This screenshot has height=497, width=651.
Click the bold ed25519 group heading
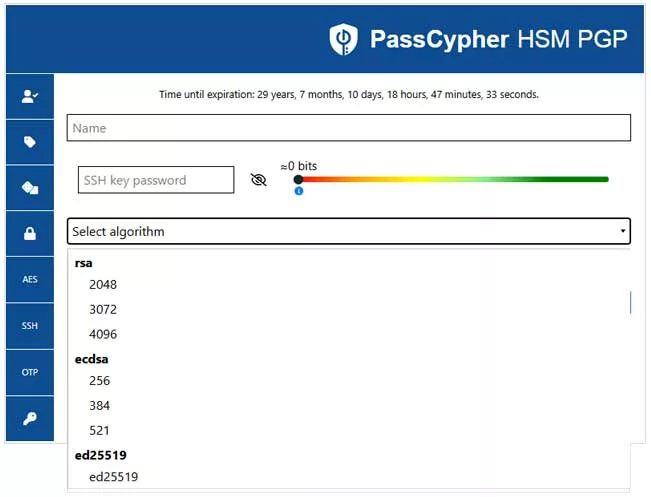pos(100,455)
